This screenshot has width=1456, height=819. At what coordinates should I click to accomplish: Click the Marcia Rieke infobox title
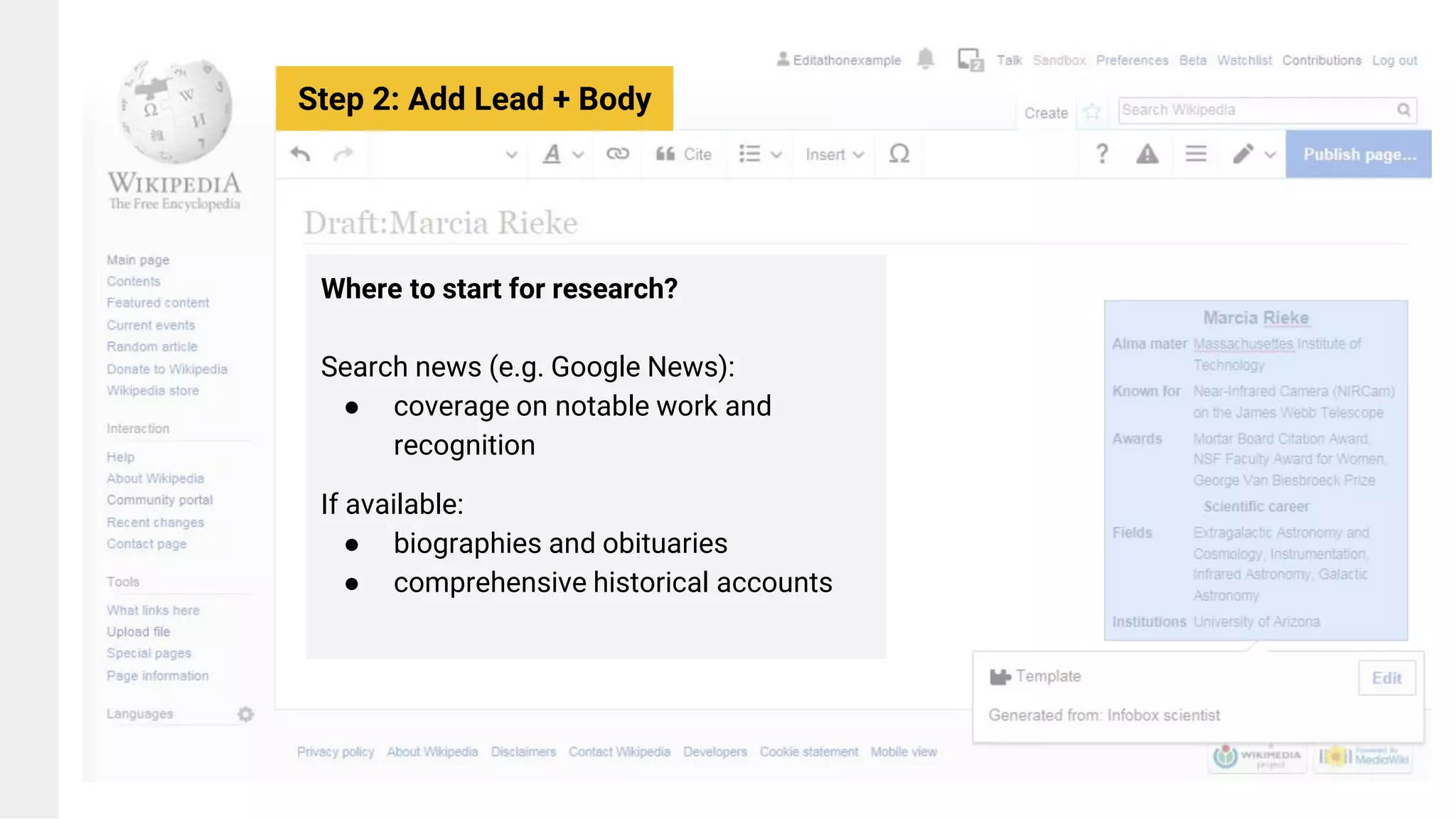[x=1256, y=318]
